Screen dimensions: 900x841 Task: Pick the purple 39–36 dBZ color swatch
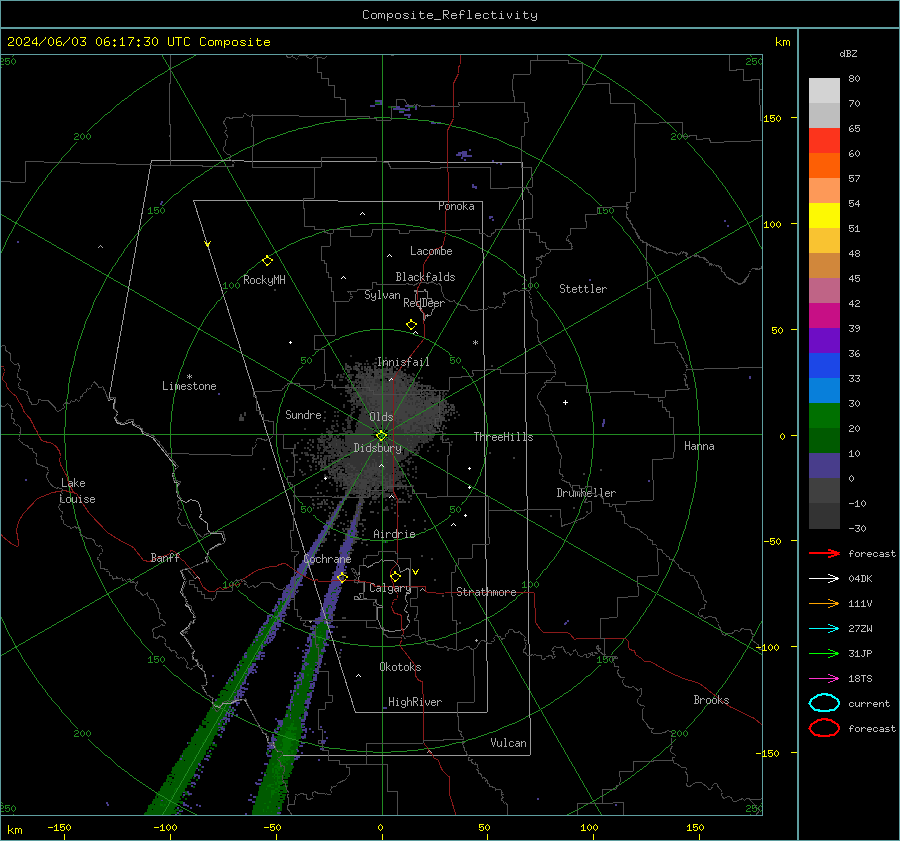click(824, 341)
